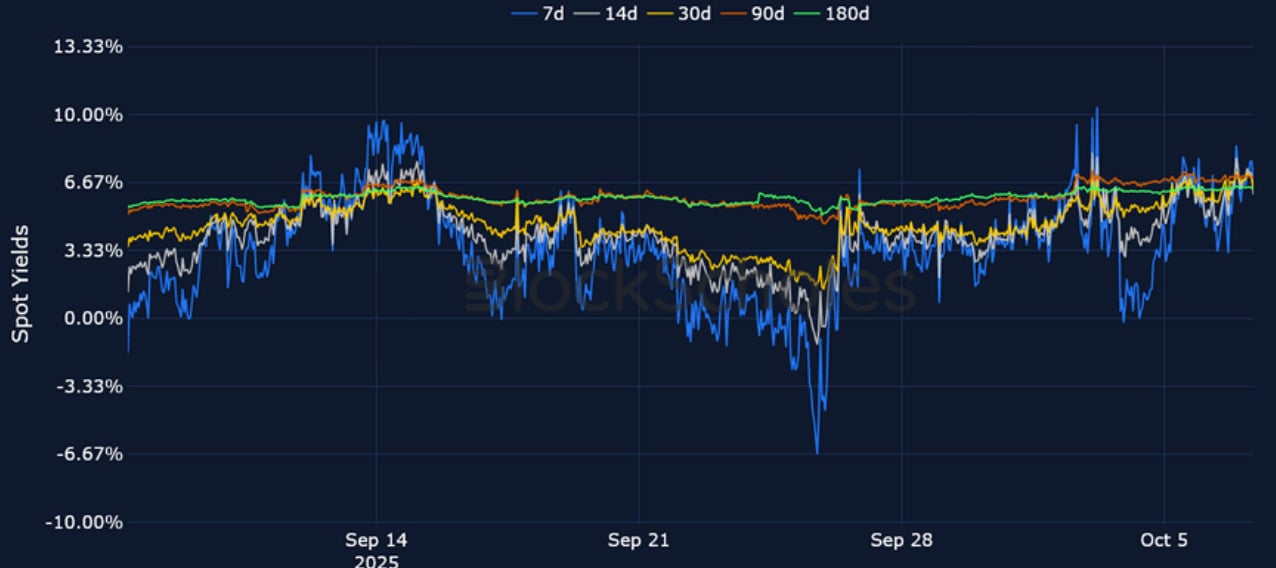This screenshot has width=1276, height=568.
Task: Click the Block Scholes watermark in chart center
Action: pyautogui.click(x=690, y=290)
